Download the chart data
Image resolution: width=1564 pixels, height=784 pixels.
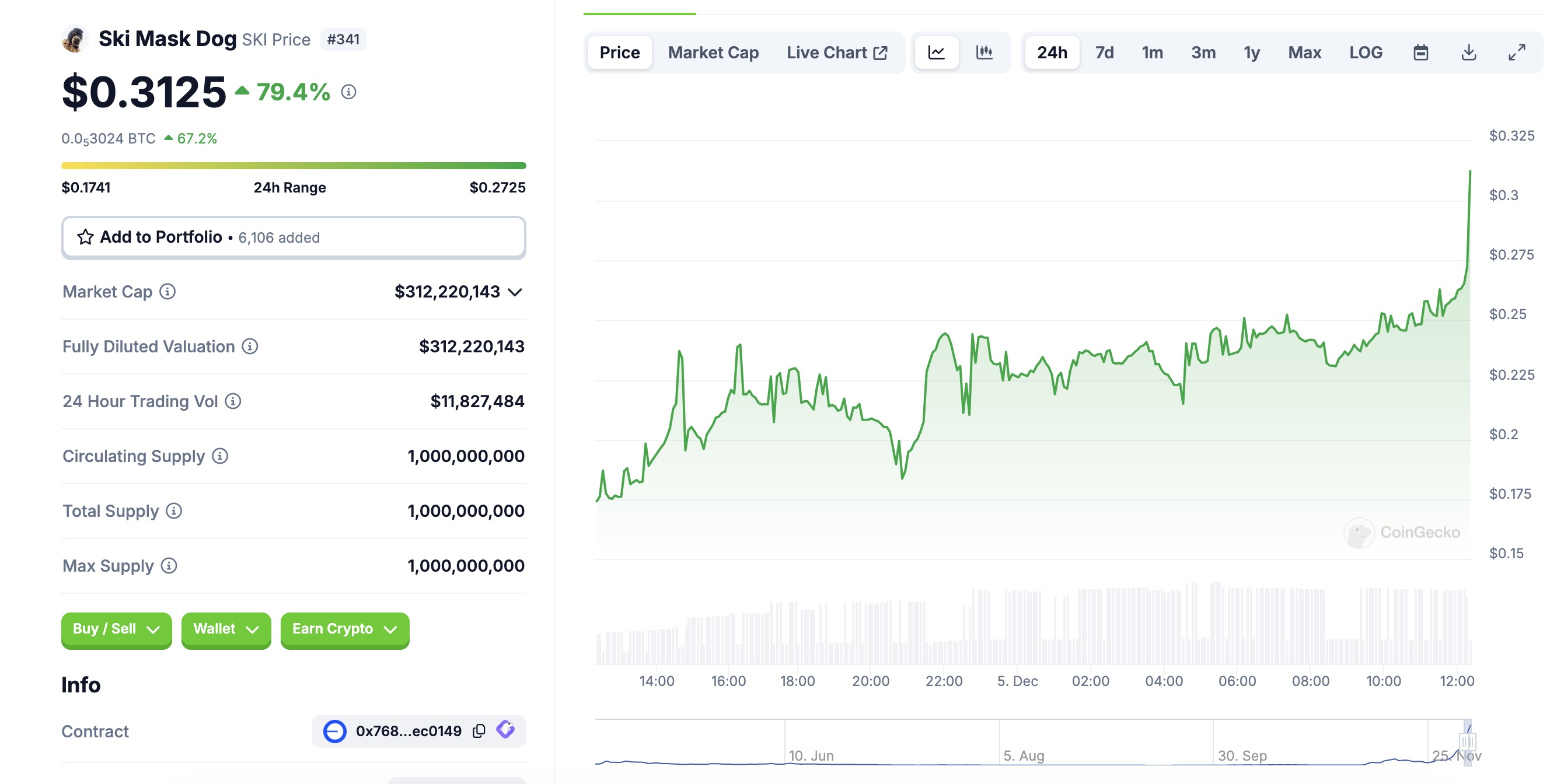(1468, 53)
